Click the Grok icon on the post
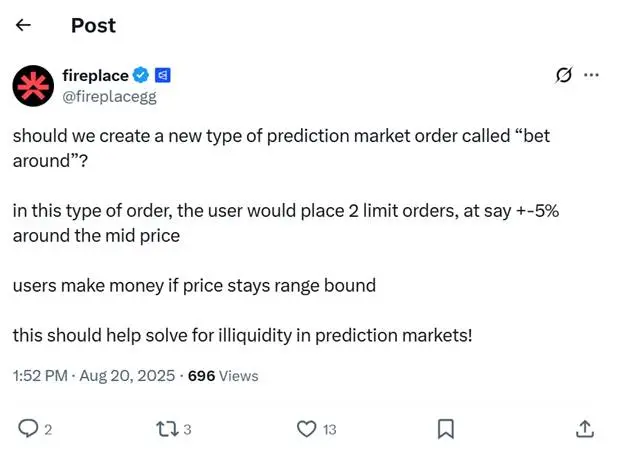Viewport: 617px width, 451px height. point(563,75)
